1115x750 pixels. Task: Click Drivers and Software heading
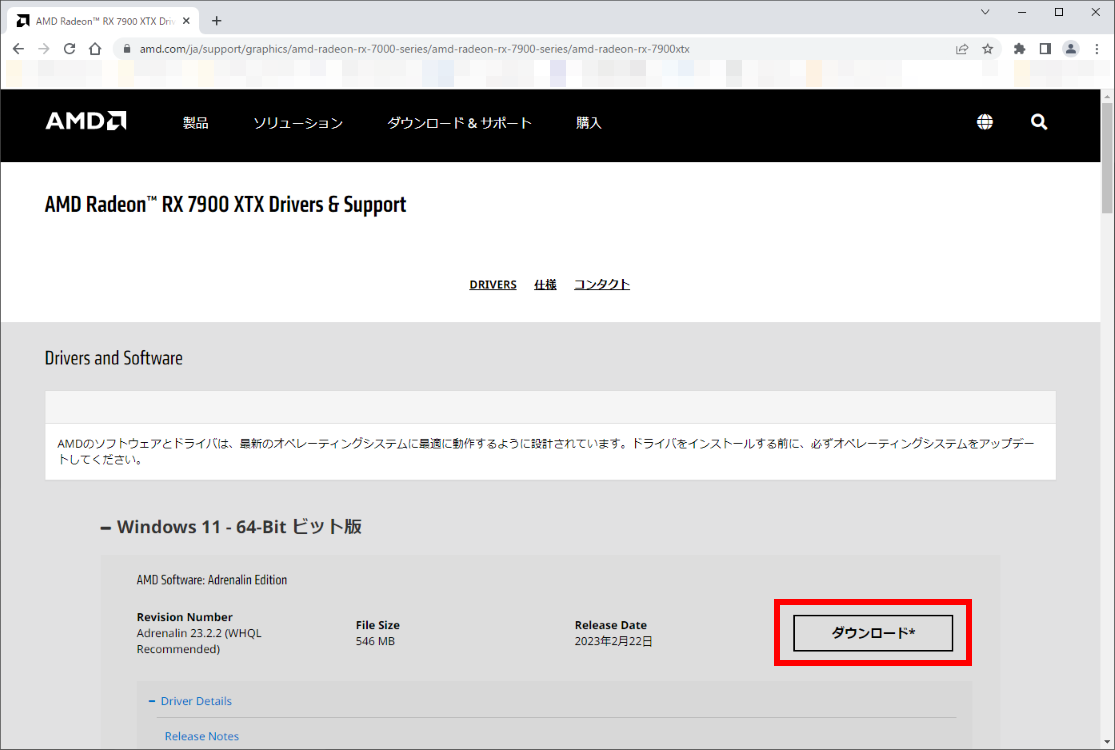tap(114, 358)
